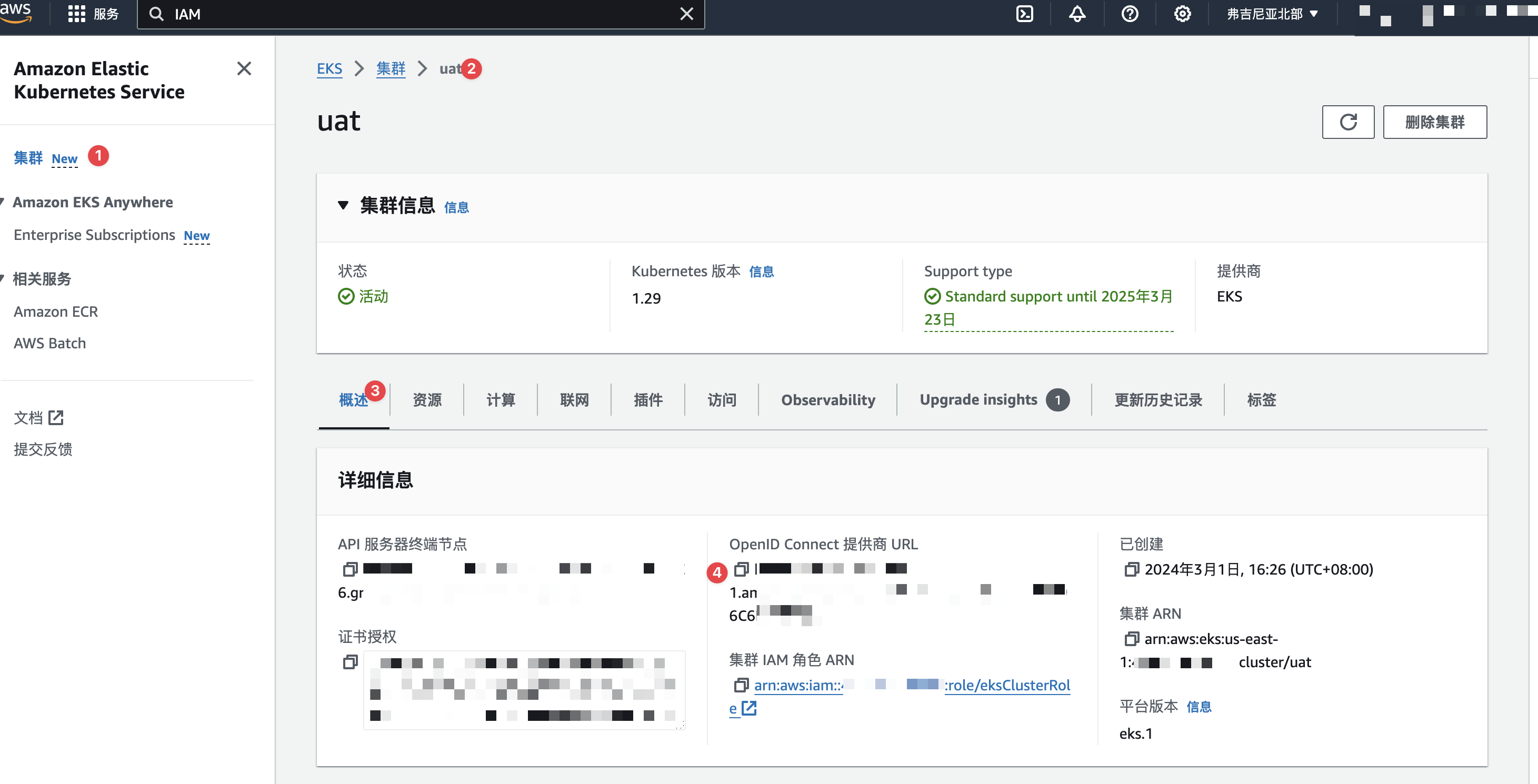1538x784 pixels.
Task: Click the Standard support check icon
Action: click(932, 297)
